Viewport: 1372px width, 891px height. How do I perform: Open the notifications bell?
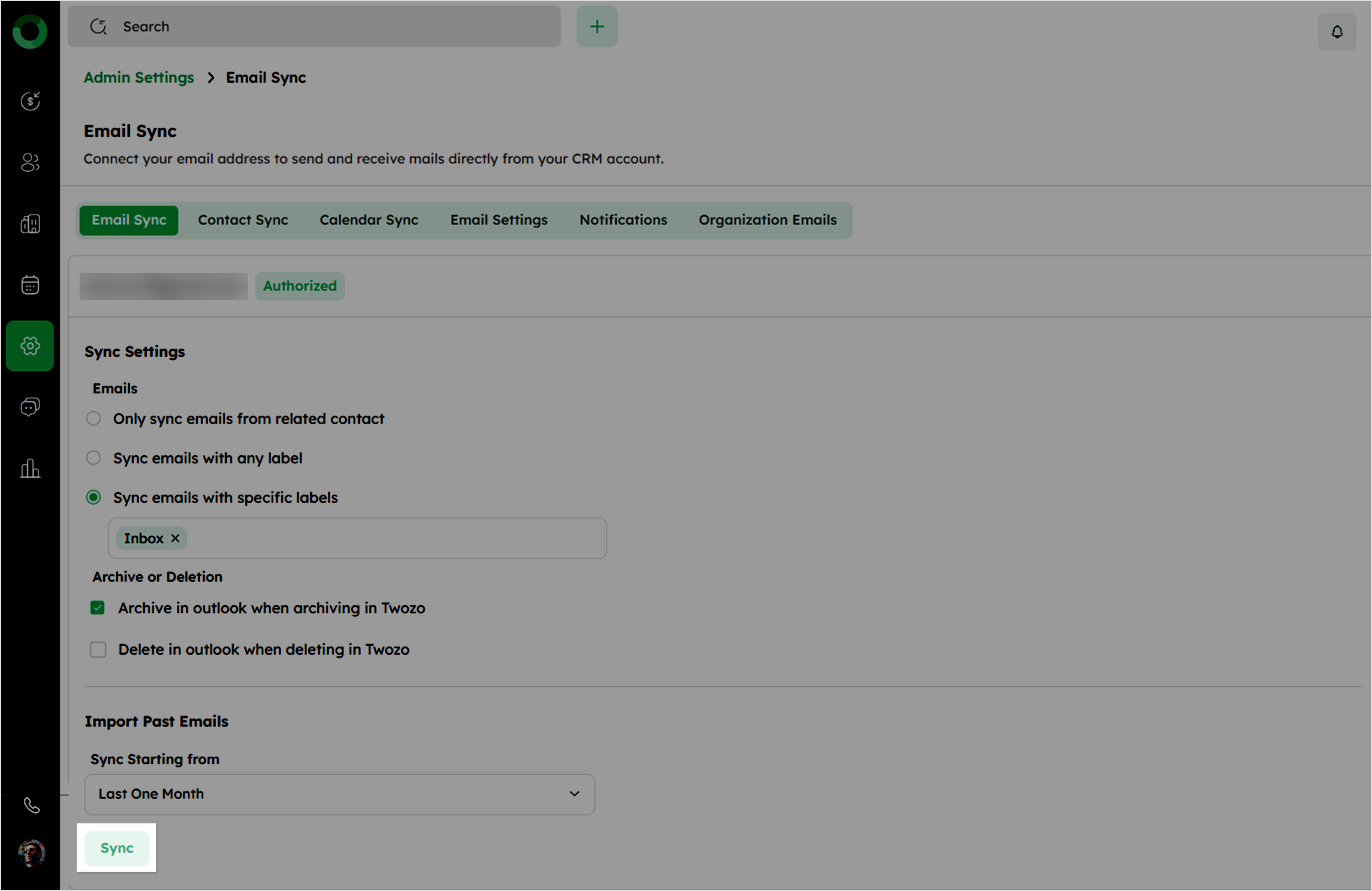point(1337,32)
